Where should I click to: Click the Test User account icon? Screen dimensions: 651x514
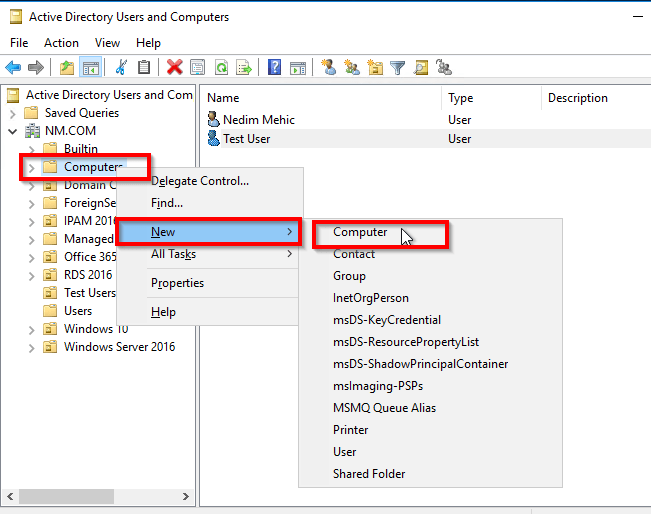pyautogui.click(x=213, y=139)
